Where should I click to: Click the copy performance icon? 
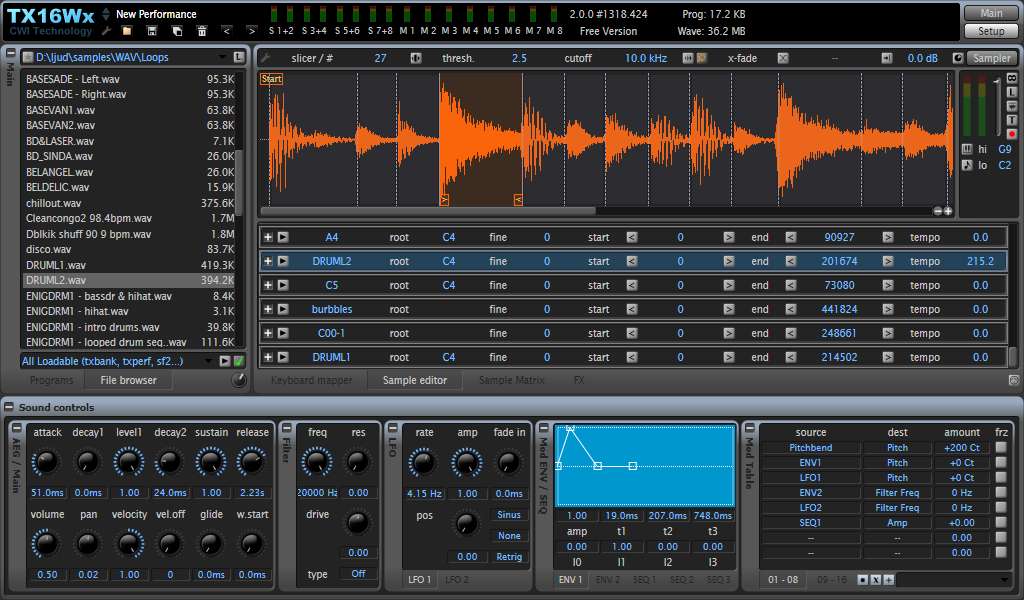pos(177,31)
